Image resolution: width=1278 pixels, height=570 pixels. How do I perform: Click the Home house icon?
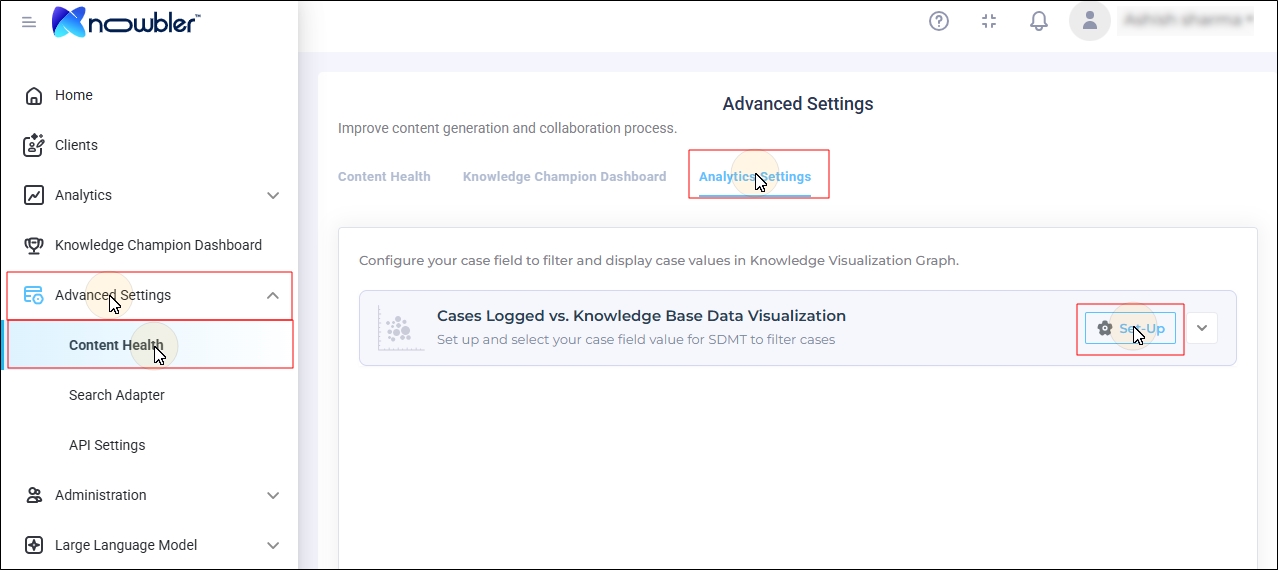tap(34, 96)
